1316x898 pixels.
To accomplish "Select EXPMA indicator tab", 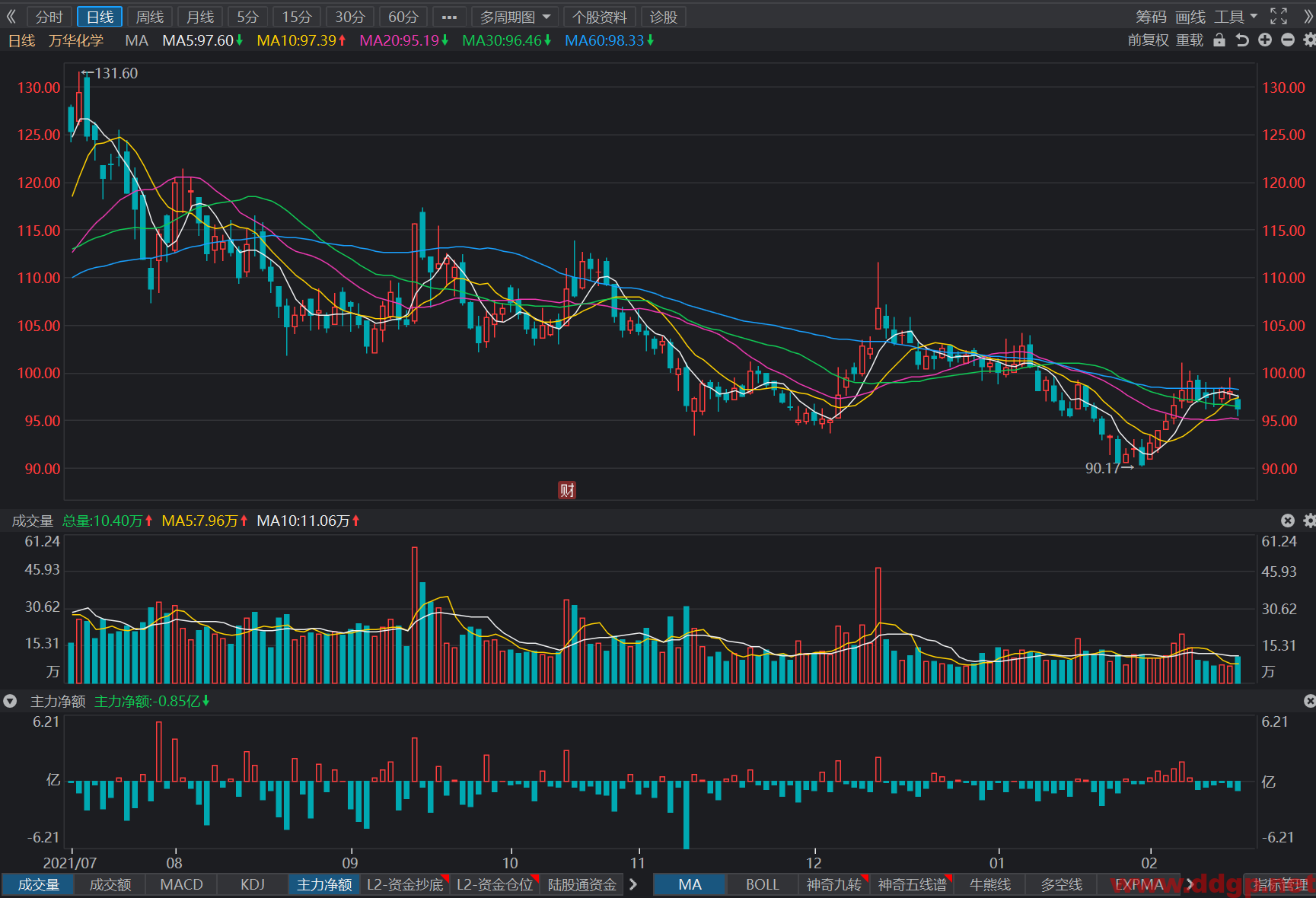I will pos(1139,884).
